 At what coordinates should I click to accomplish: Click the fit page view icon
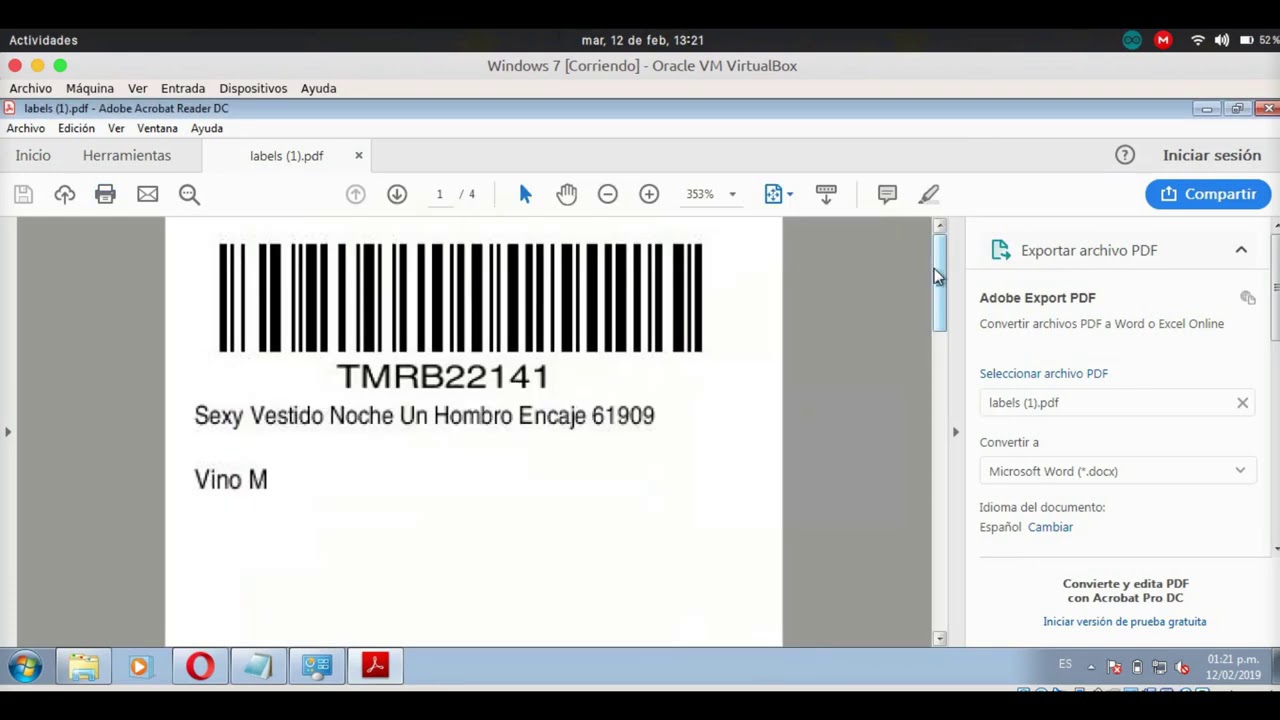772,194
